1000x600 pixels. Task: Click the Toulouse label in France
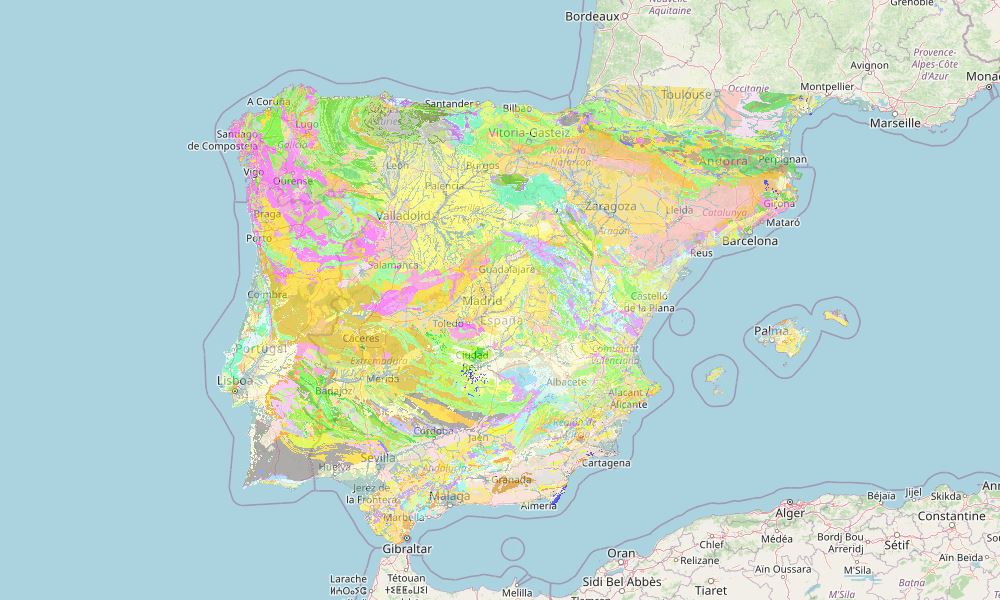[x=685, y=92]
